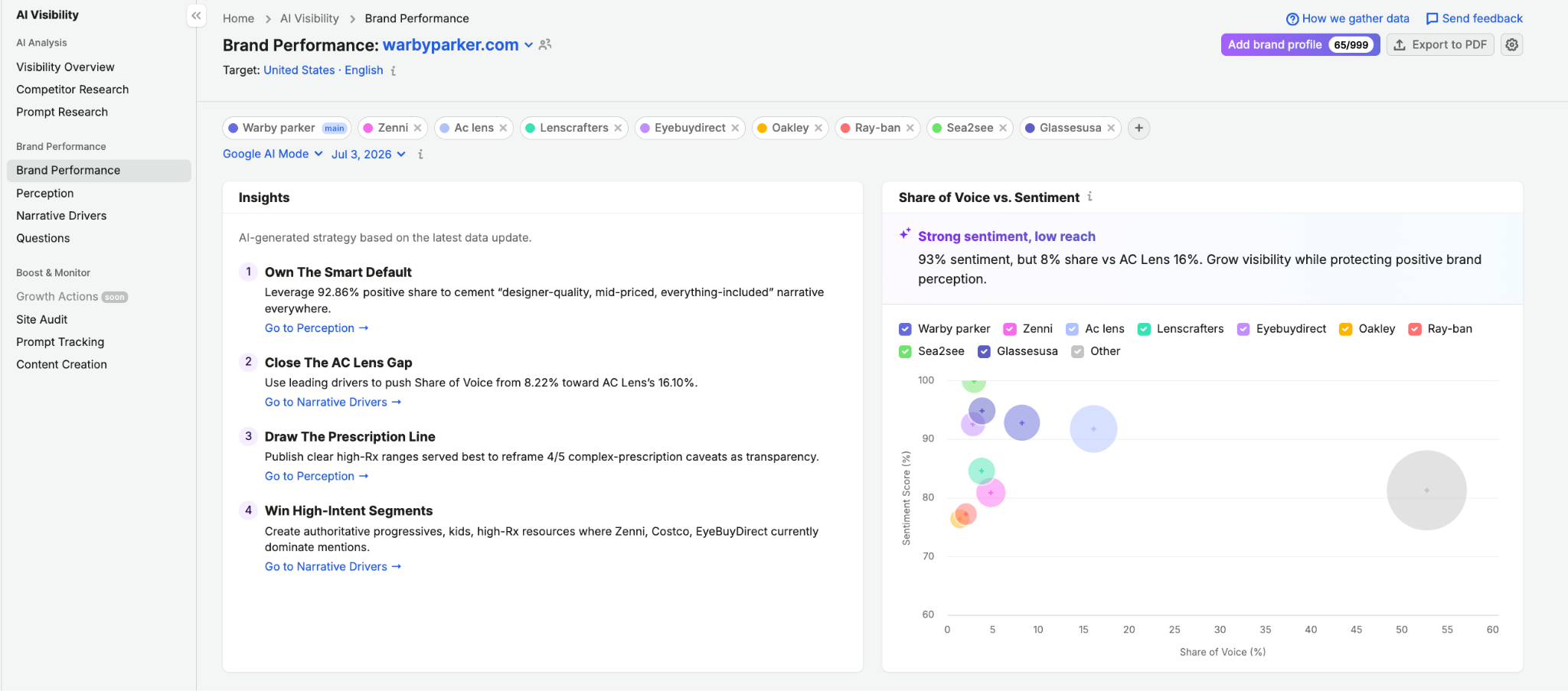The height and width of the screenshot is (691, 1568).
Task: Add a competitor with plus button
Action: coord(1138,128)
